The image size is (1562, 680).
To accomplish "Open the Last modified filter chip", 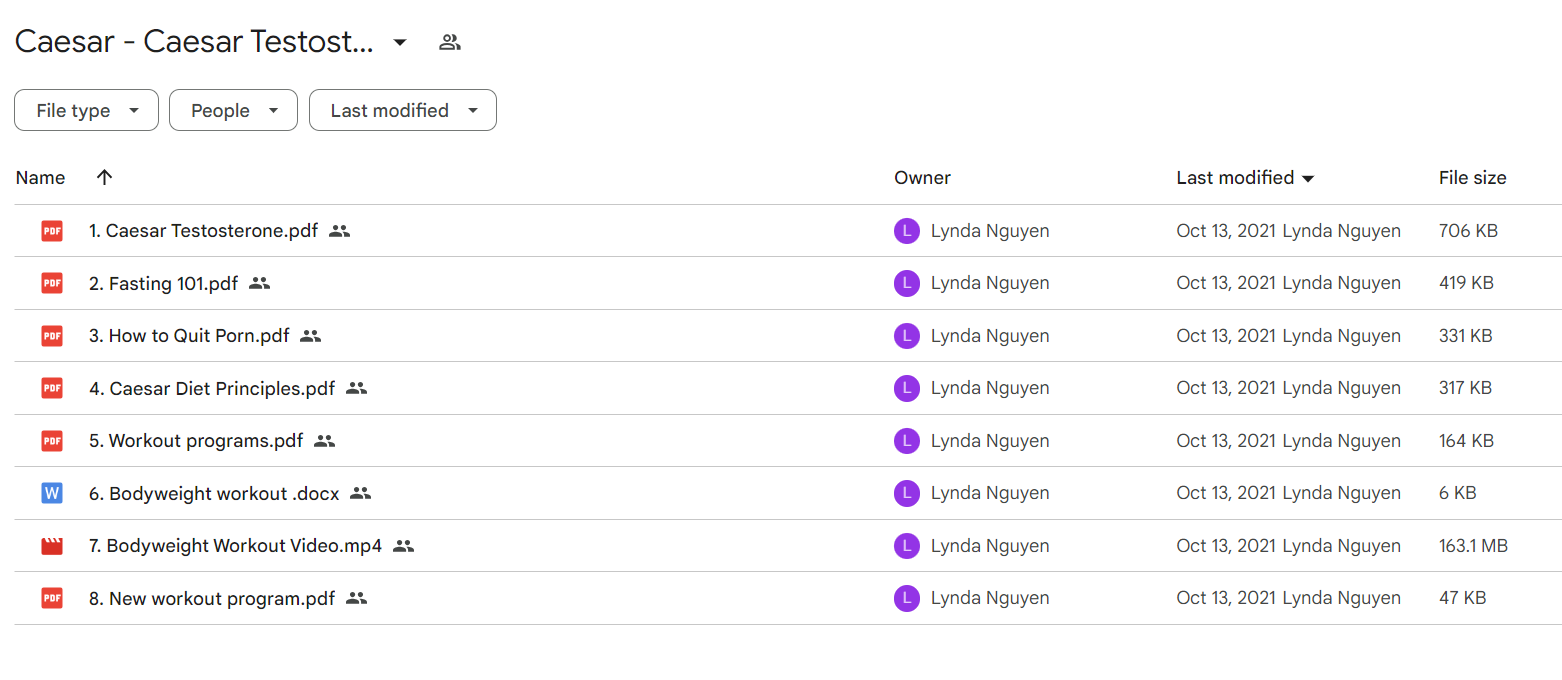I will (x=402, y=110).
